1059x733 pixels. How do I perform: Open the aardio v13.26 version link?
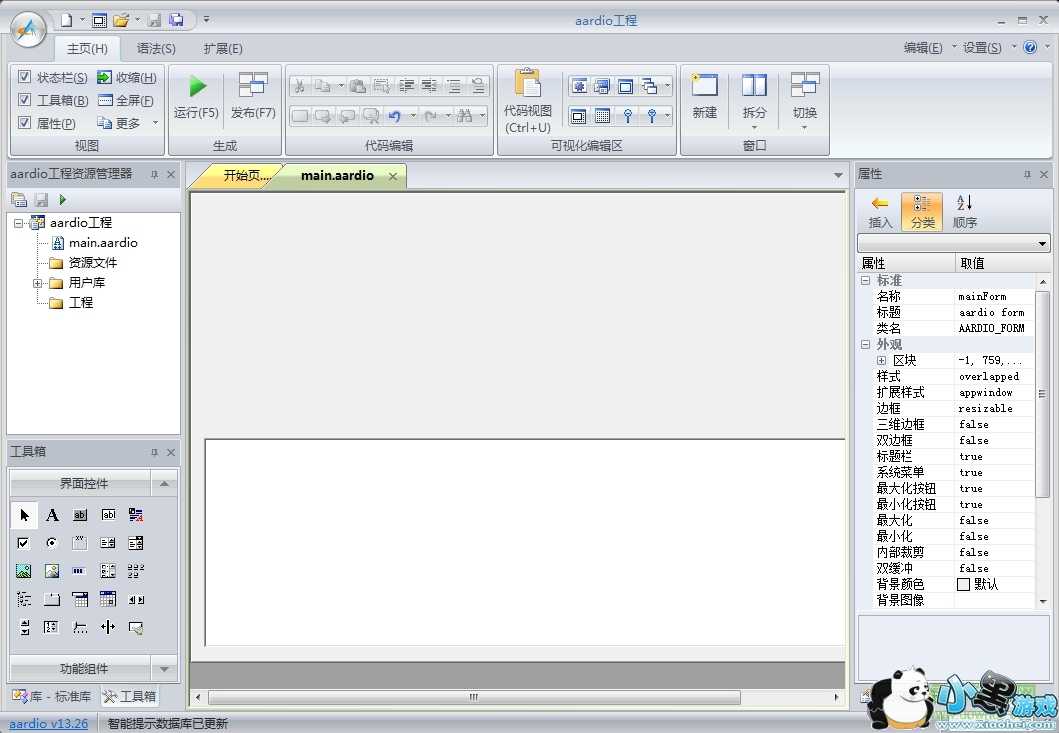pyautogui.click(x=48, y=724)
